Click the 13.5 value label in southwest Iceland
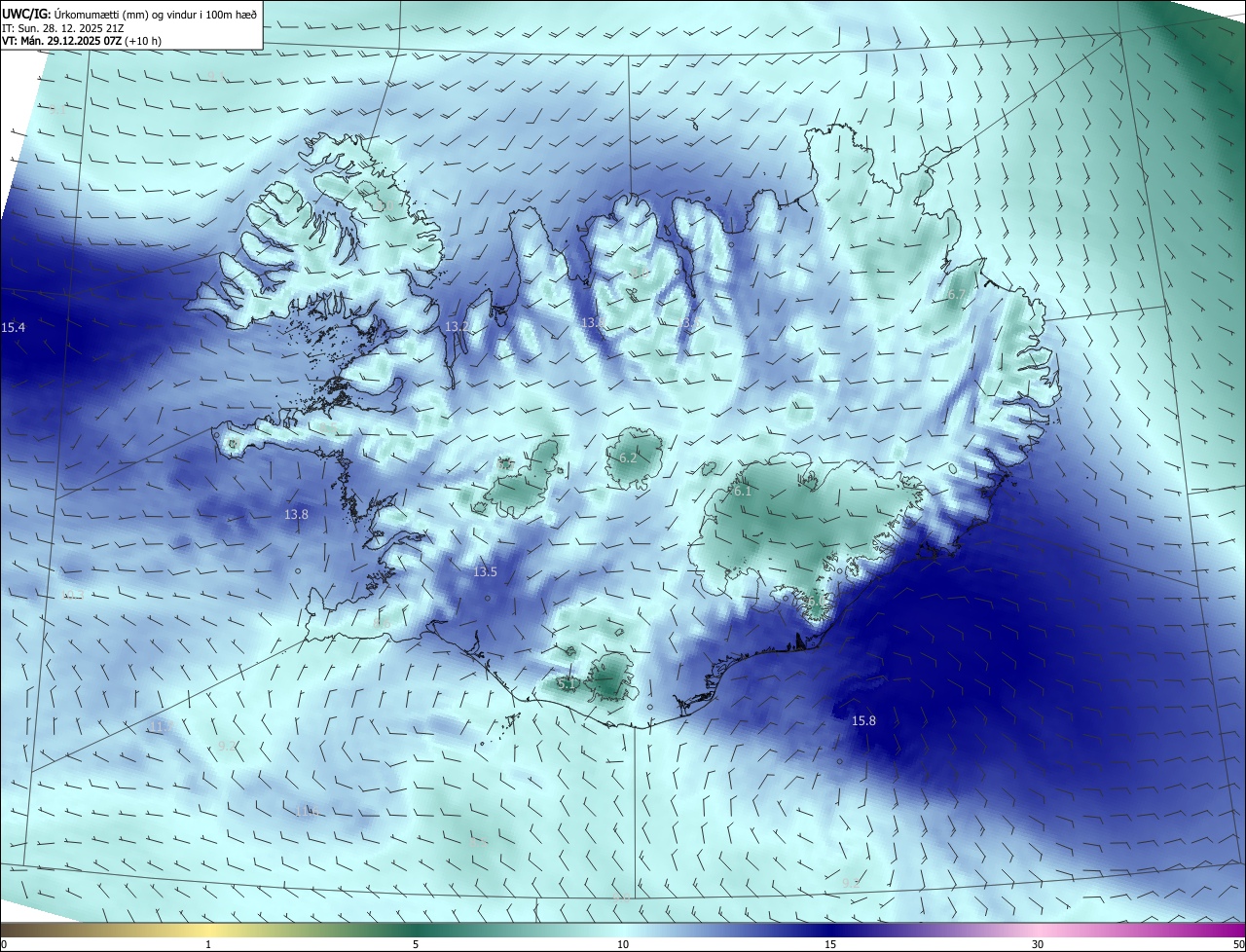Image resolution: width=1246 pixels, height=952 pixels. 485,572
